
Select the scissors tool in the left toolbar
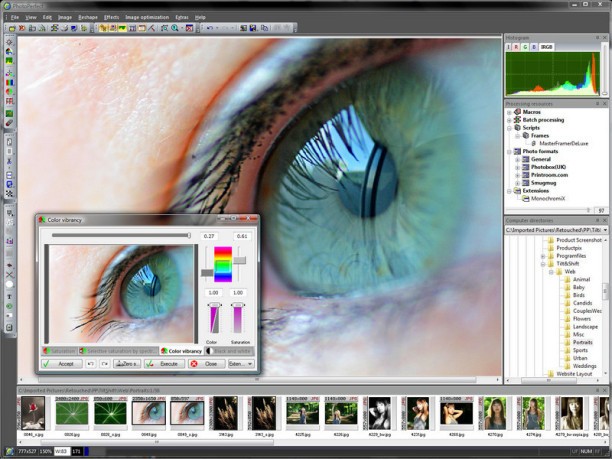pos(9,161)
